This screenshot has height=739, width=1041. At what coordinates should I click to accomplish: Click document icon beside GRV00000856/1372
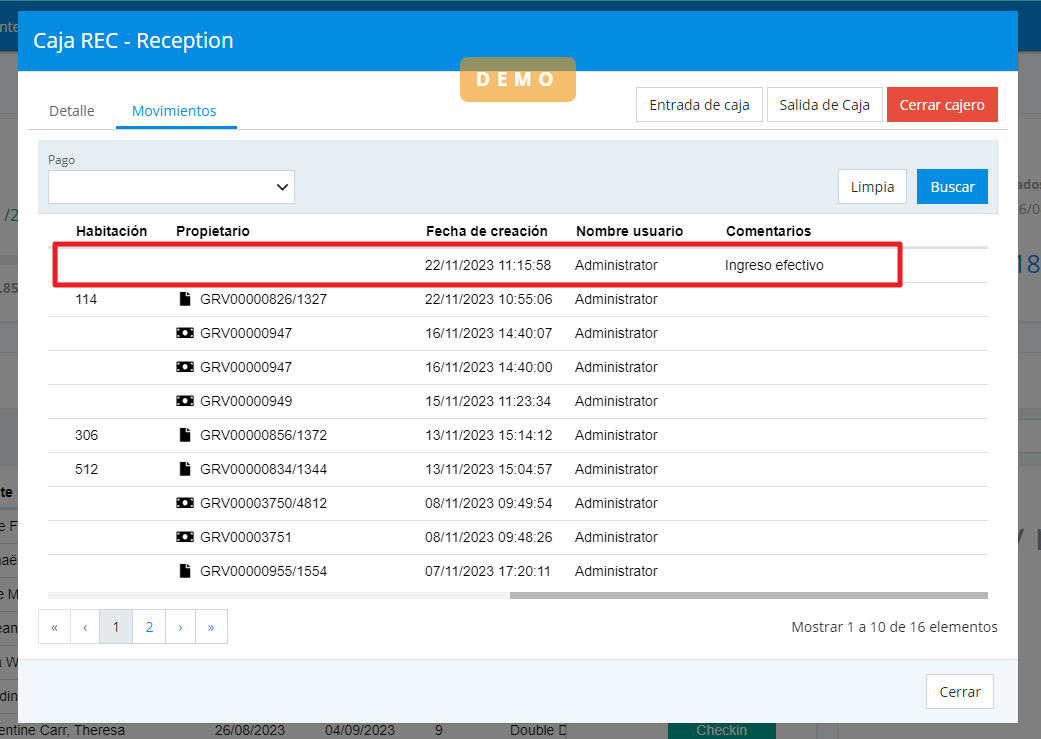184,435
